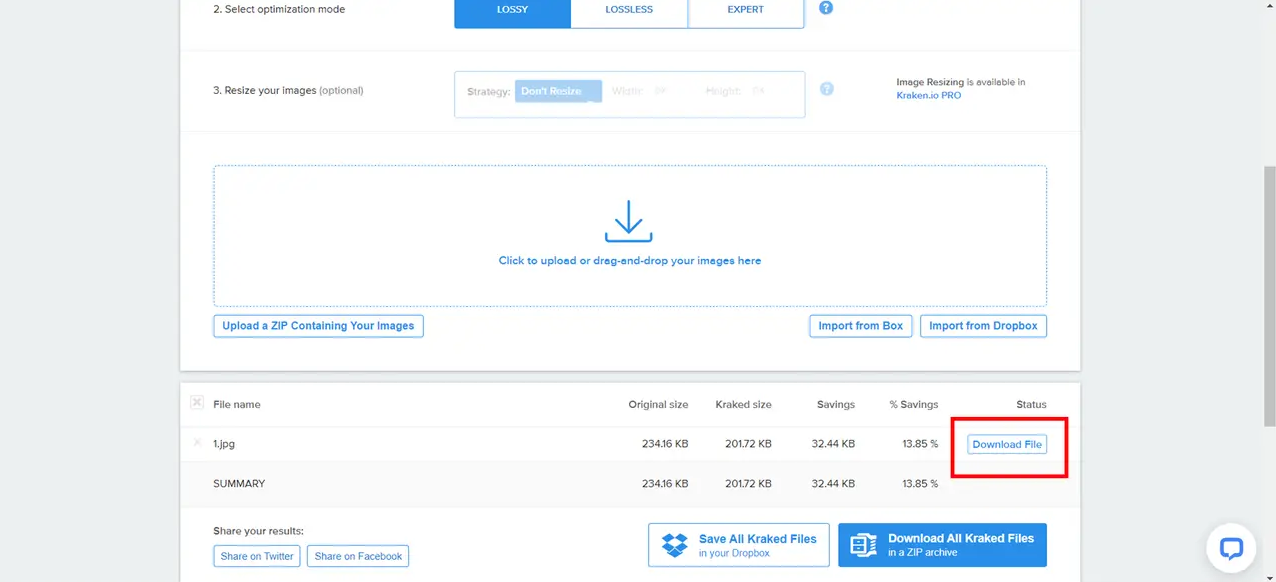Open the Don't Resize strategy dropdown

(x=557, y=91)
